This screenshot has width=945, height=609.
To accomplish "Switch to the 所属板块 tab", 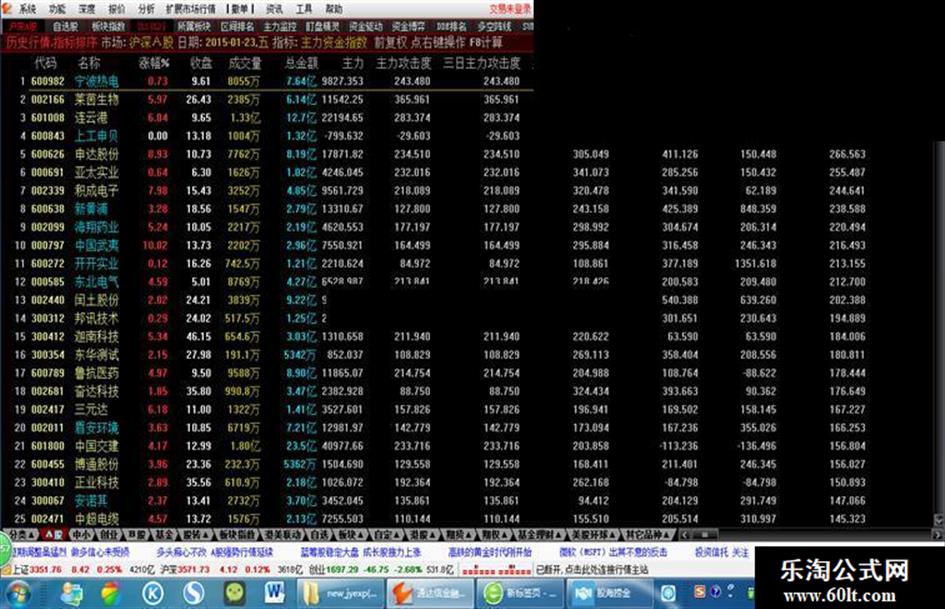I will click(193, 27).
